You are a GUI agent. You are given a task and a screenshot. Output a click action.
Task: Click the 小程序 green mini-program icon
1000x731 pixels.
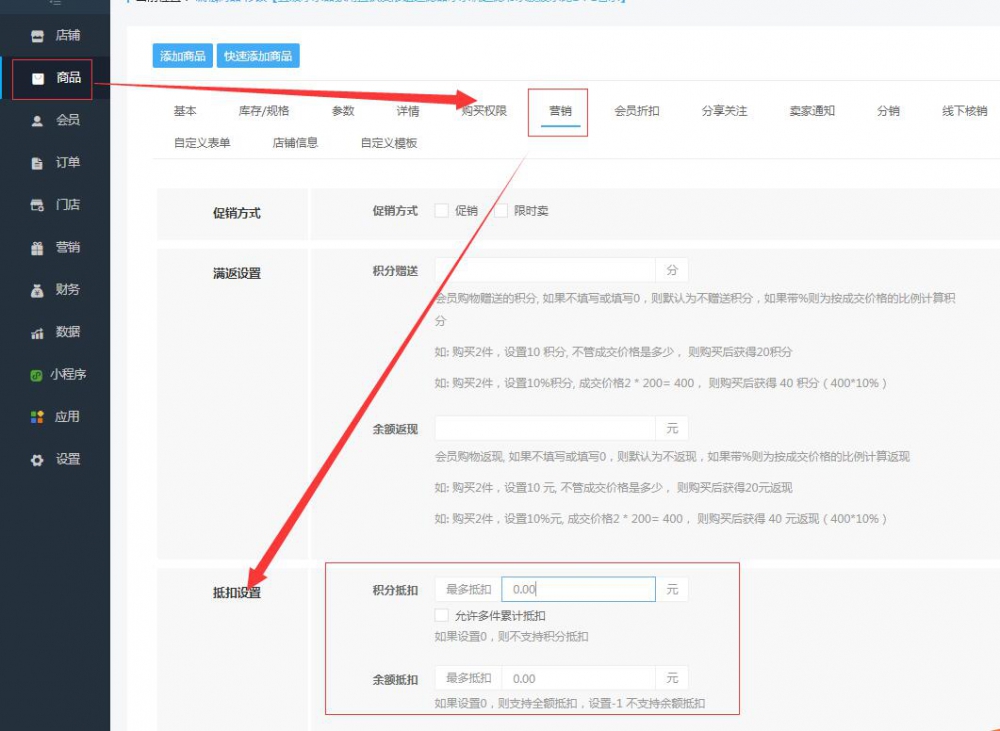[x=36, y=375]
